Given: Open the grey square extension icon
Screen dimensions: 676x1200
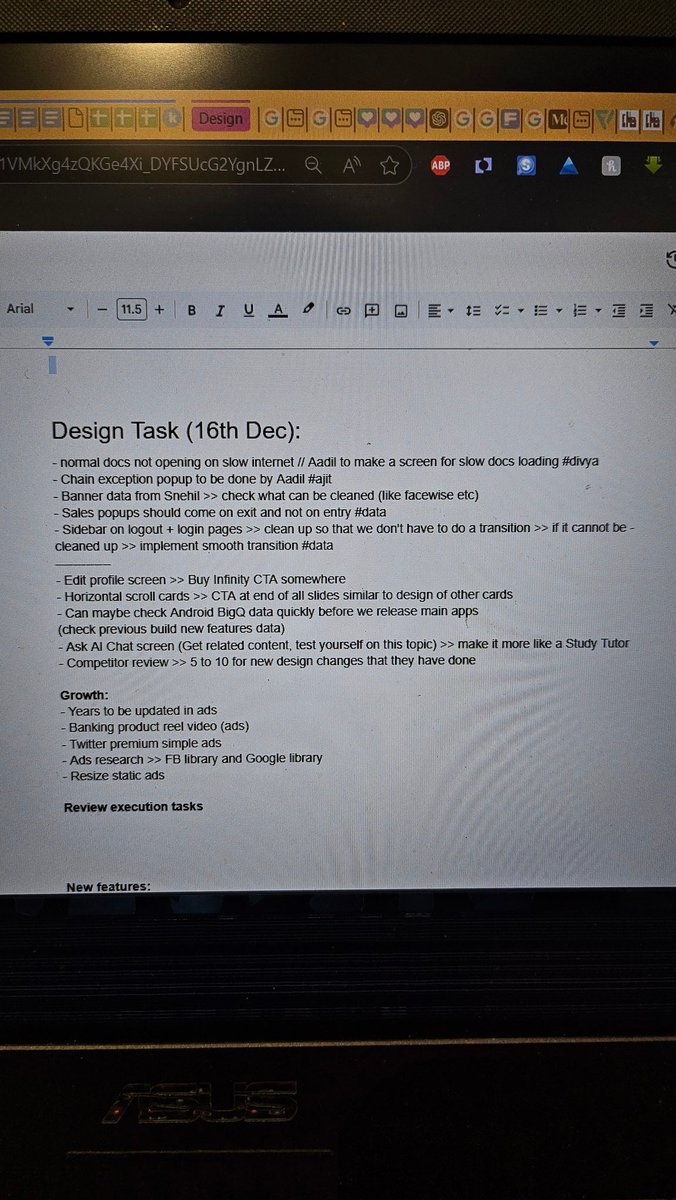Looking at the screenshot, I should tap(611, 166).
